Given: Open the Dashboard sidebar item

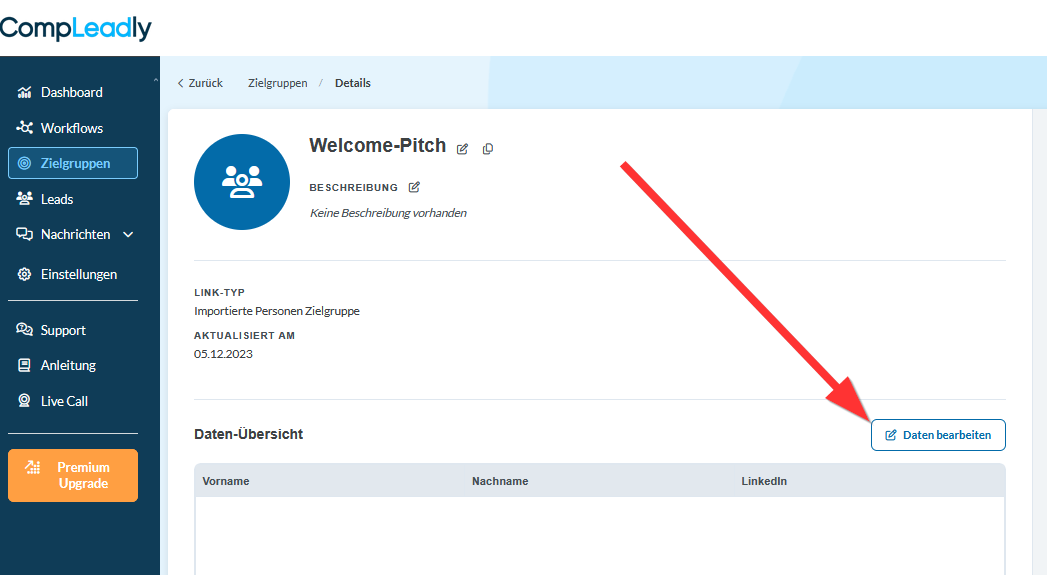Looking at the screenshot, I should pyautogui.click(x=72, y=92).
